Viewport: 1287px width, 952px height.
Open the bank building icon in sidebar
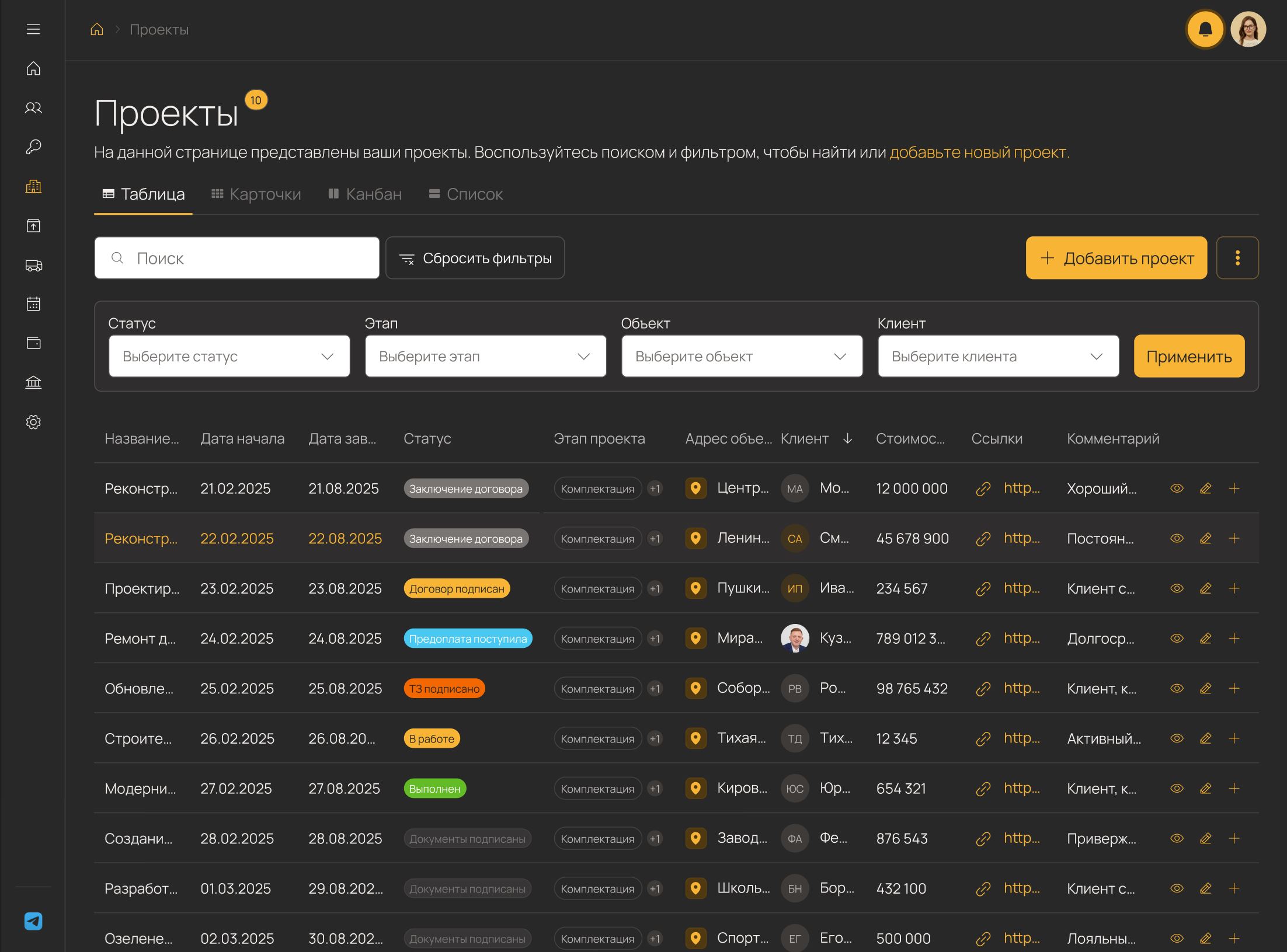[x=33, y=382]
